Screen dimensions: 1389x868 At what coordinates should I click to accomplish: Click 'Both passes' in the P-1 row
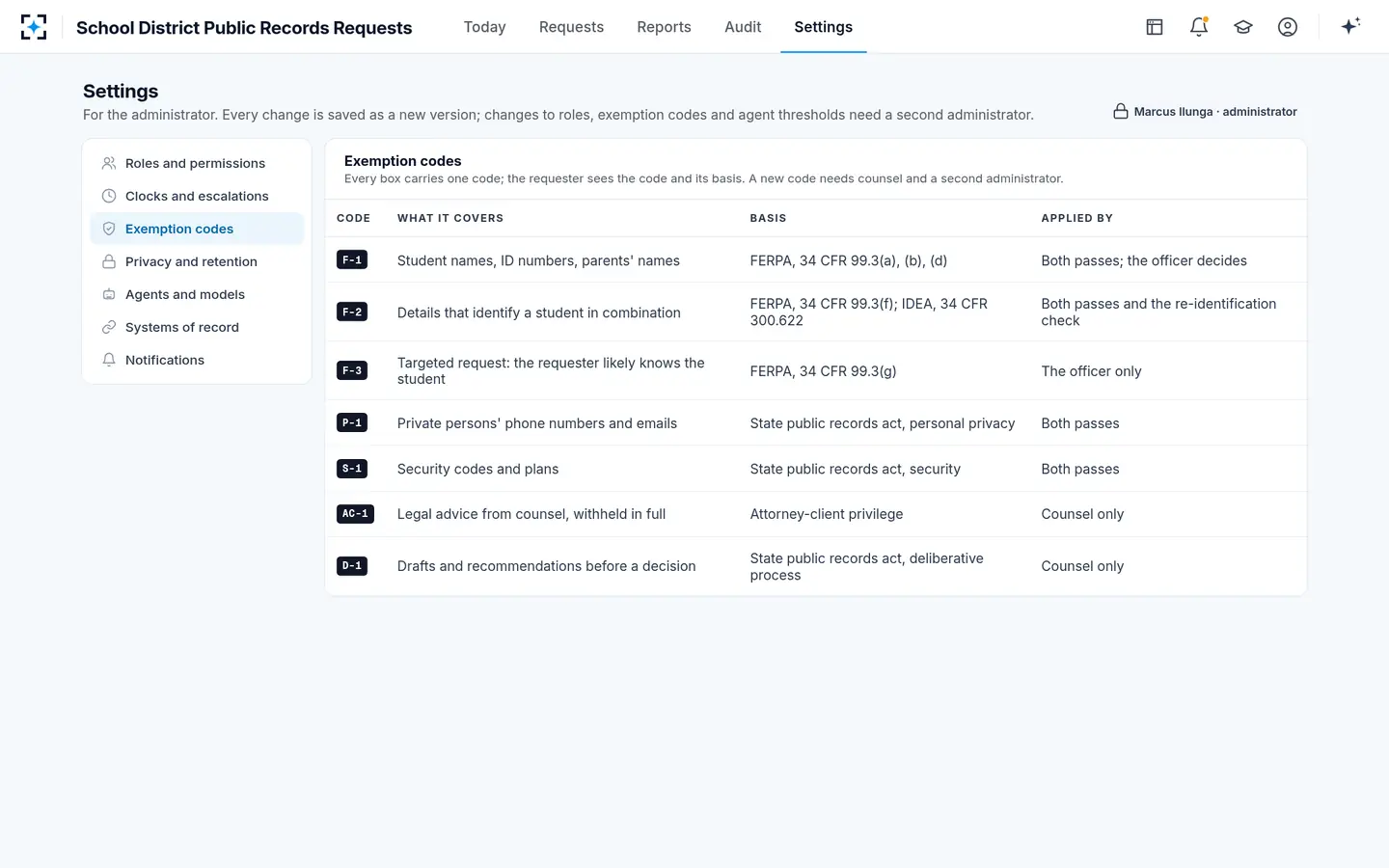point(1080,423)
